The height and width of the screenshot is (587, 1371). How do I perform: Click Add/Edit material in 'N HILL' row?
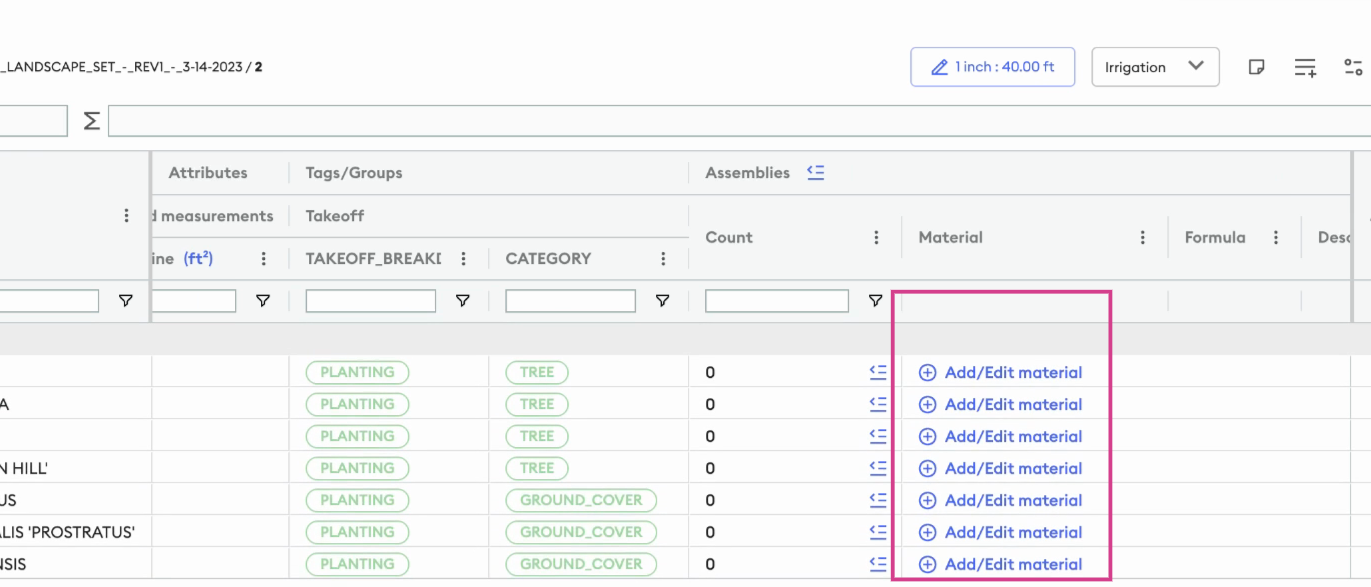click(x=1000, y=468)
